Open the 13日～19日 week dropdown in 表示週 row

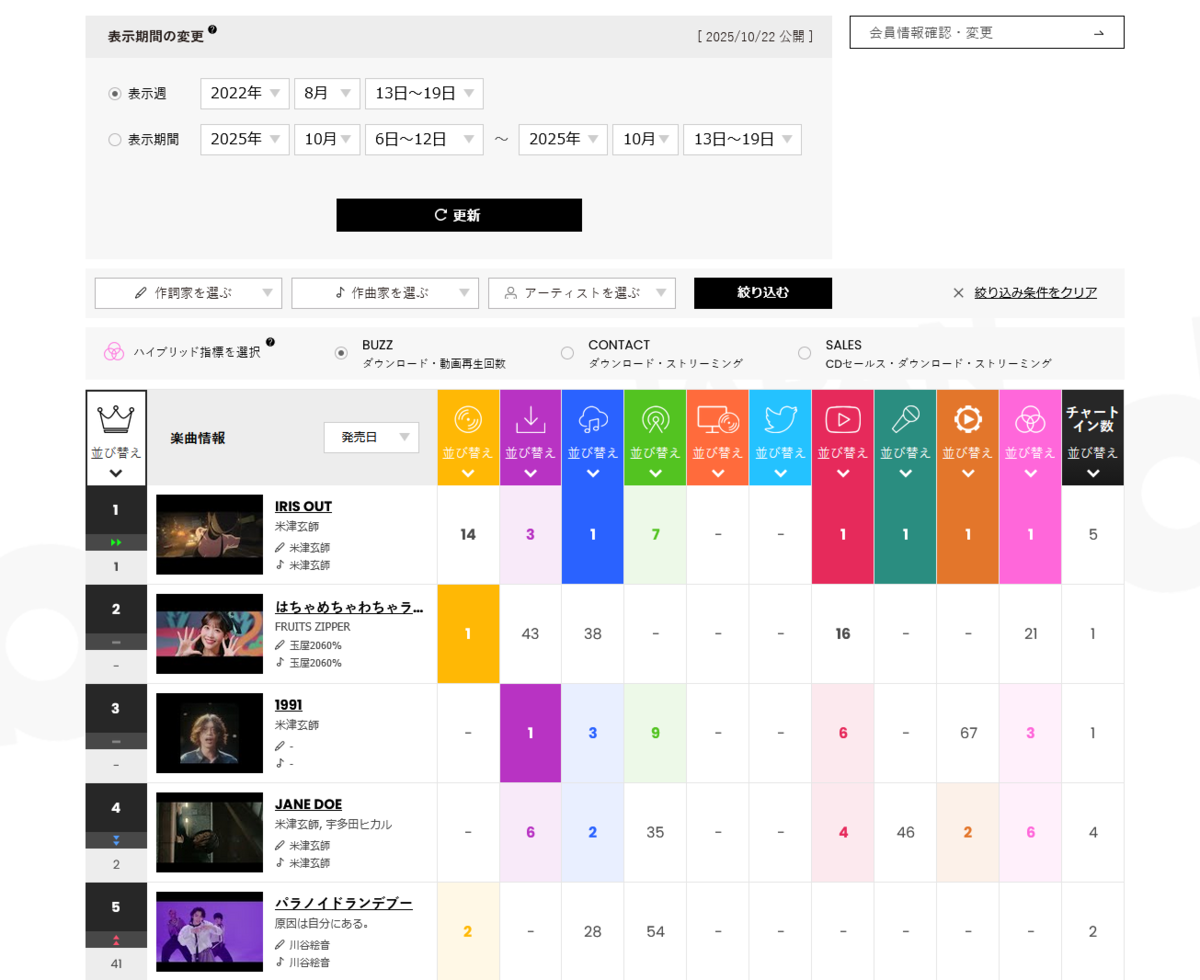pos(424,94)
